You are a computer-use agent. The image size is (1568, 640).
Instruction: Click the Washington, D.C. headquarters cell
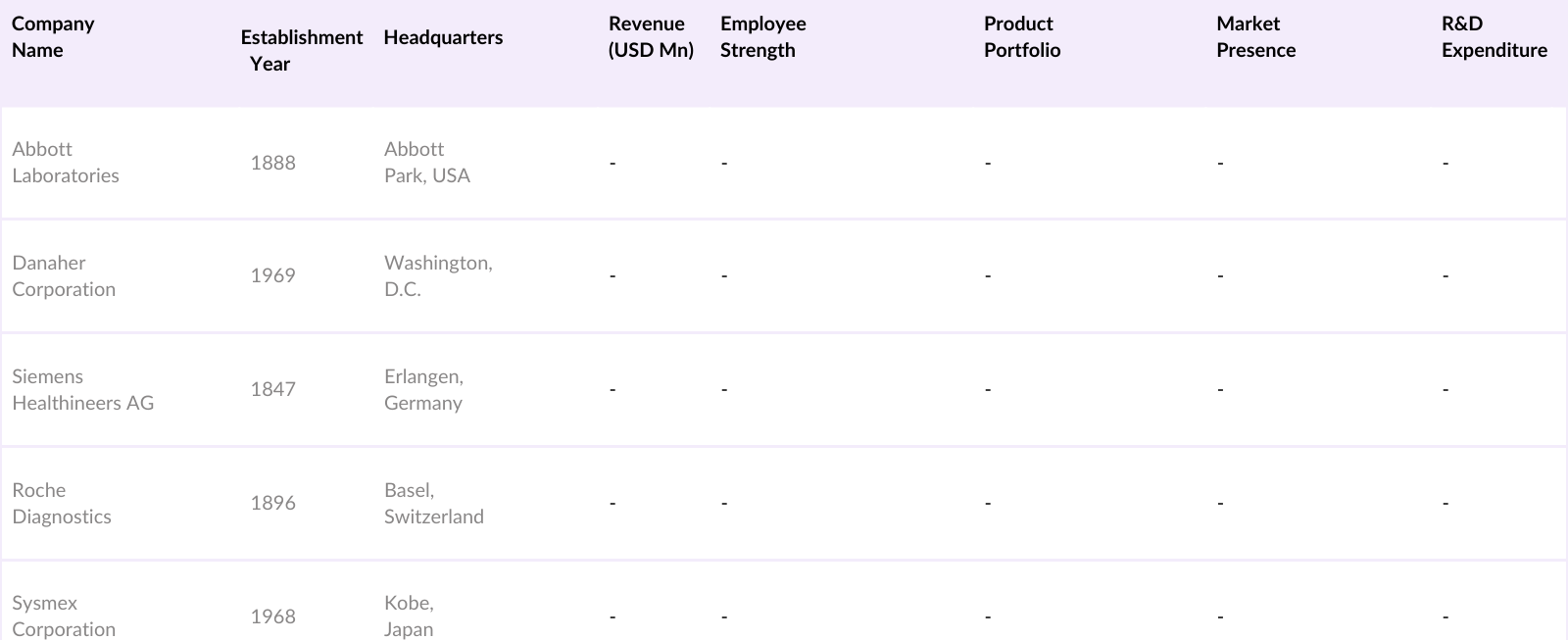coord(438,276)
